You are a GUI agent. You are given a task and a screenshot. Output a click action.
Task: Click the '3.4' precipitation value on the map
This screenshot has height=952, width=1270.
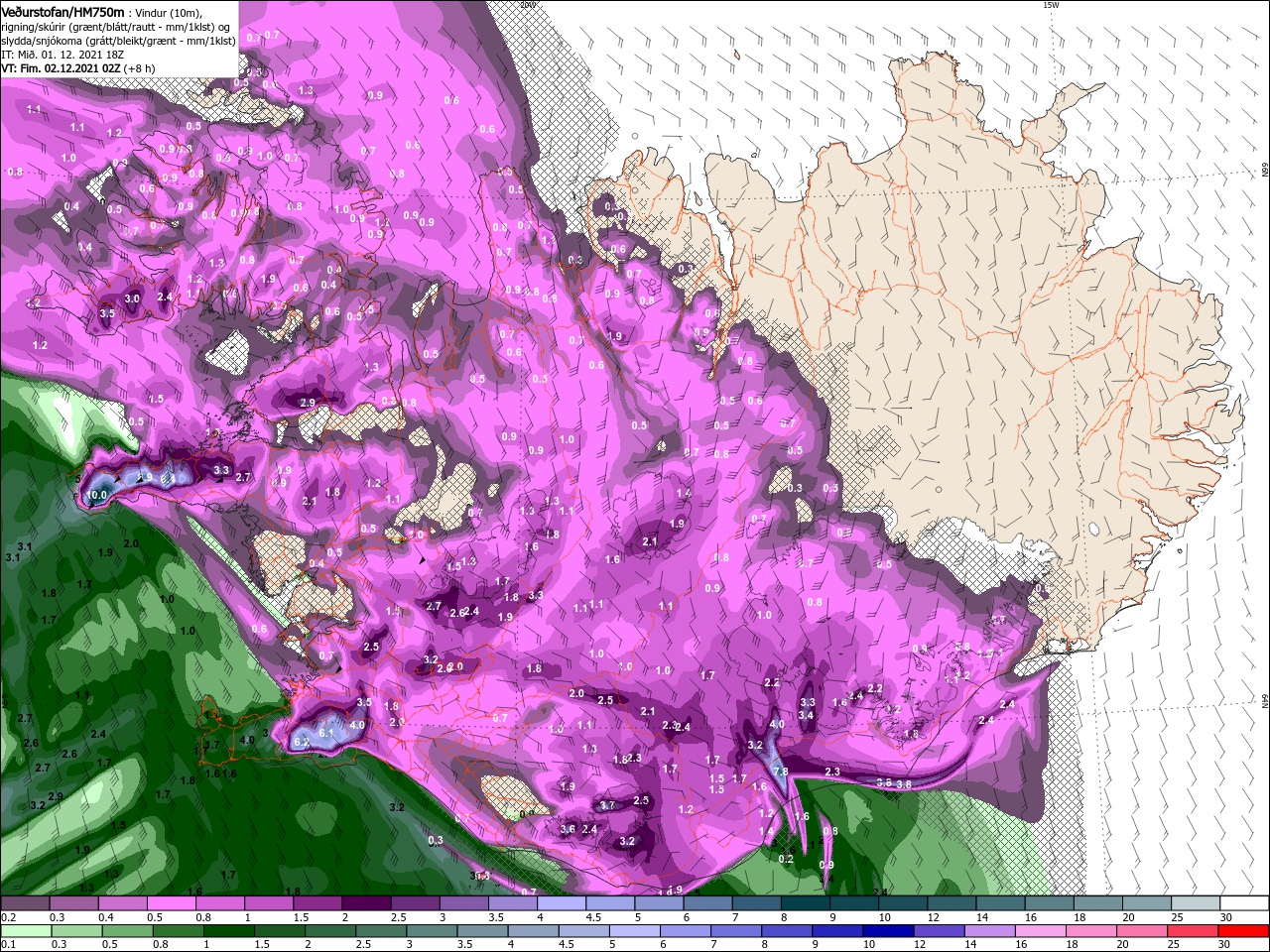806,715
